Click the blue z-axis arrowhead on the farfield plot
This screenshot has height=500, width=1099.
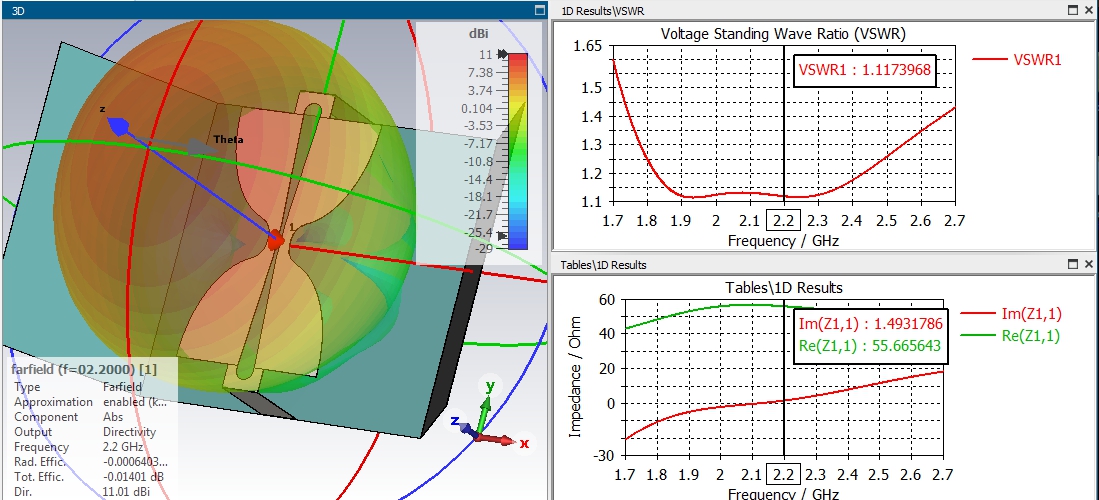118,126
